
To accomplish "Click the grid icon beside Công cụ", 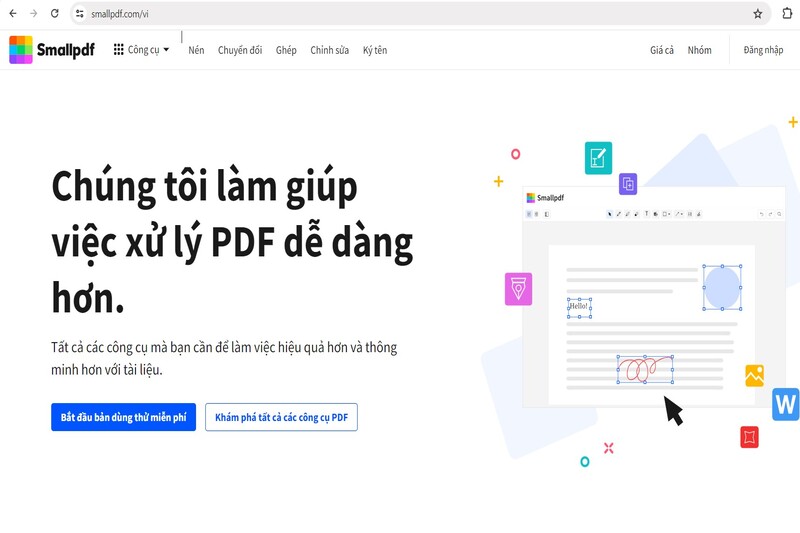I will (119, 50).
